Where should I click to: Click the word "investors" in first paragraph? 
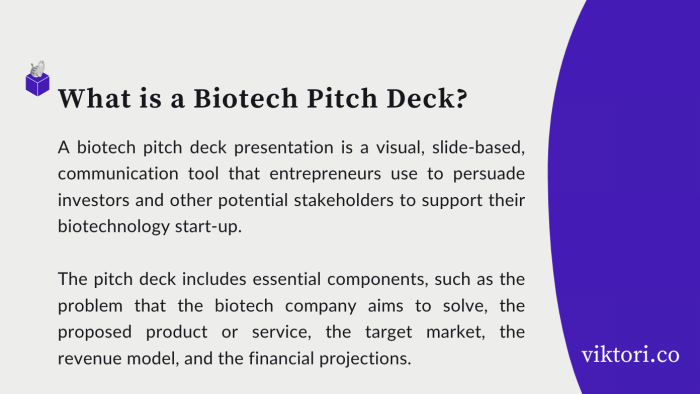94,200
